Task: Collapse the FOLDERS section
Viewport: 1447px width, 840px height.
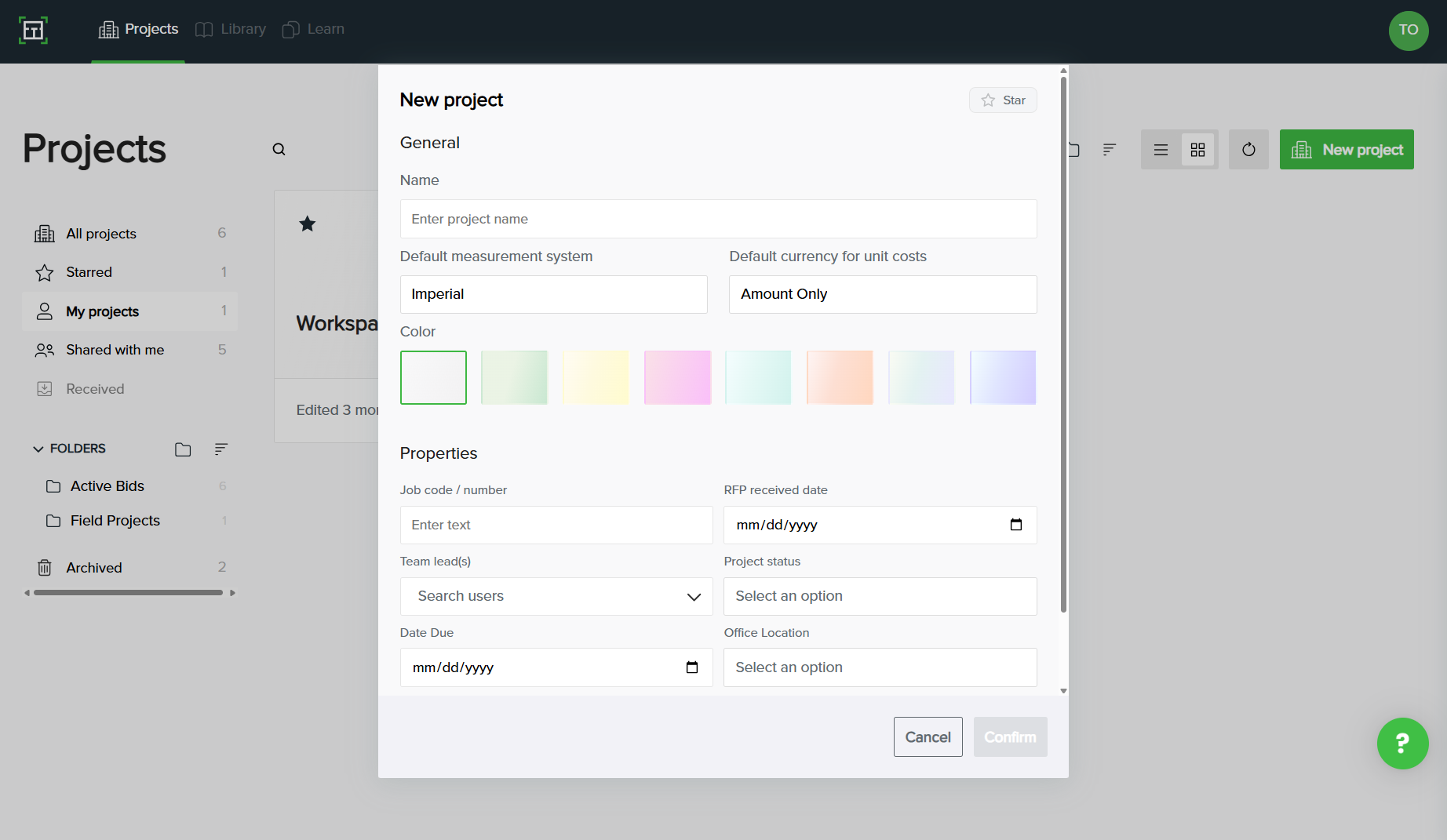Action: (x=38, y=449)
